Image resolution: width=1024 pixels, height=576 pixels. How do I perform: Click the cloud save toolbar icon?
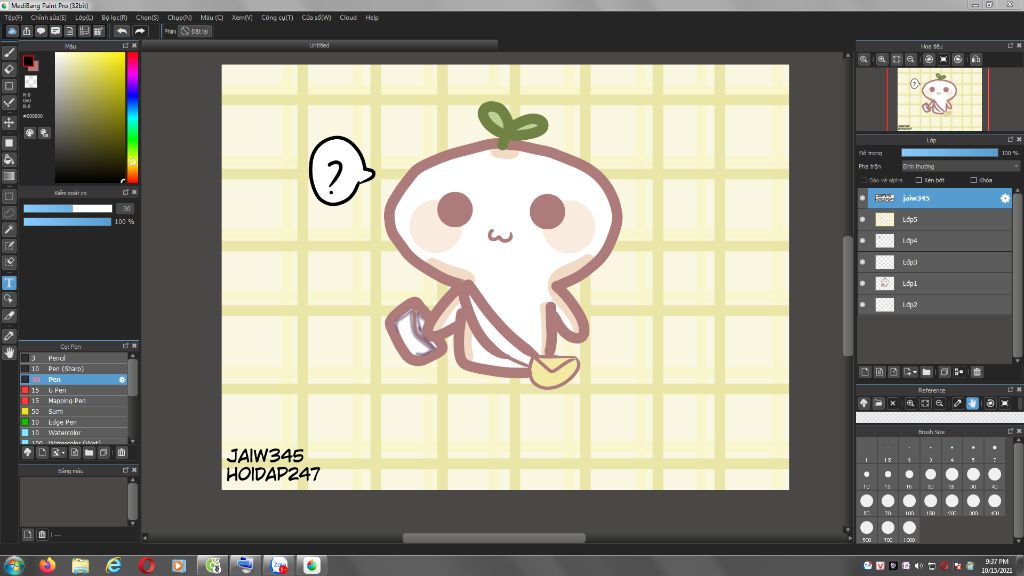tap(12, 31)
